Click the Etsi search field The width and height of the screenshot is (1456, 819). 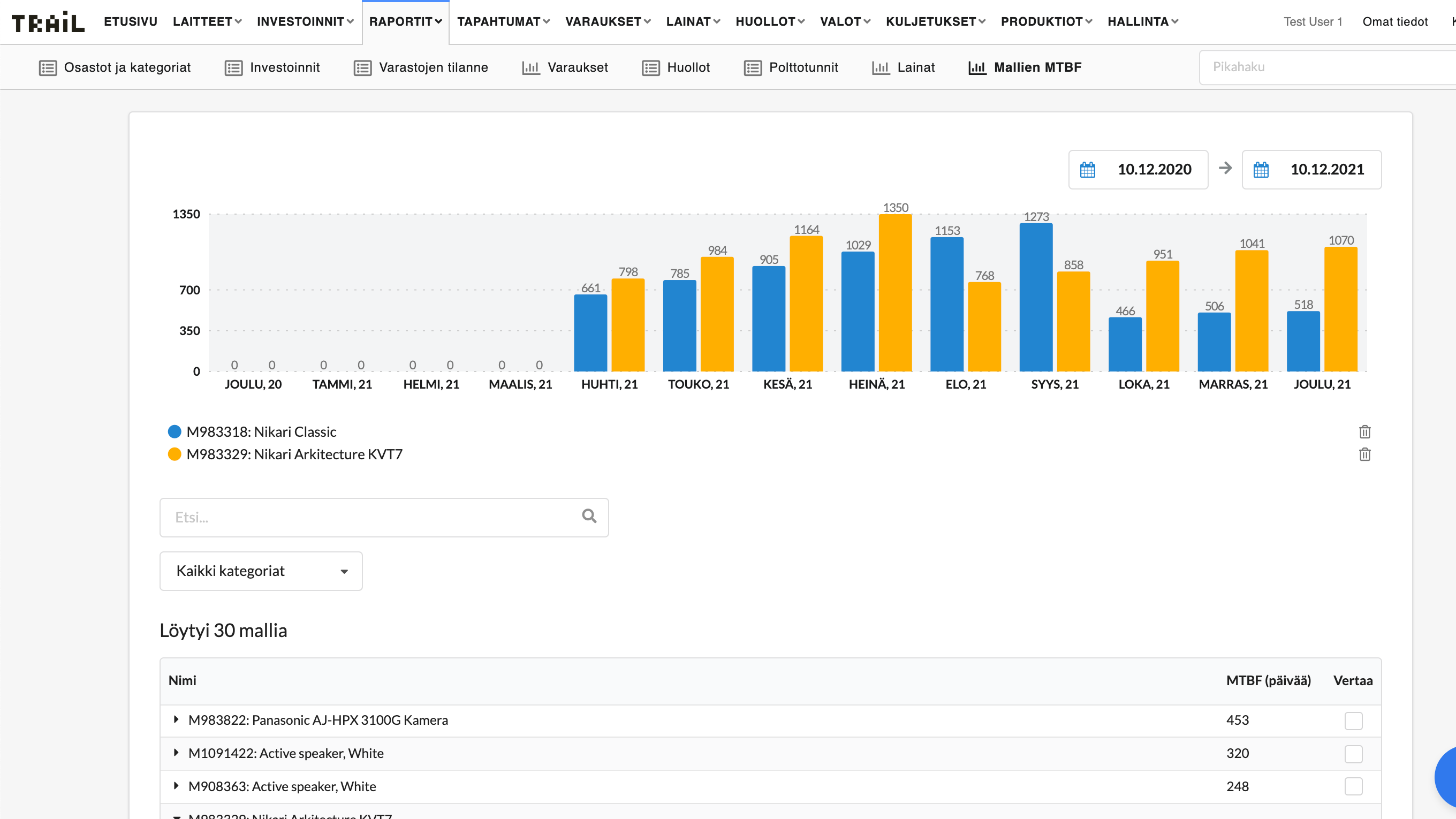click(384, 517)
